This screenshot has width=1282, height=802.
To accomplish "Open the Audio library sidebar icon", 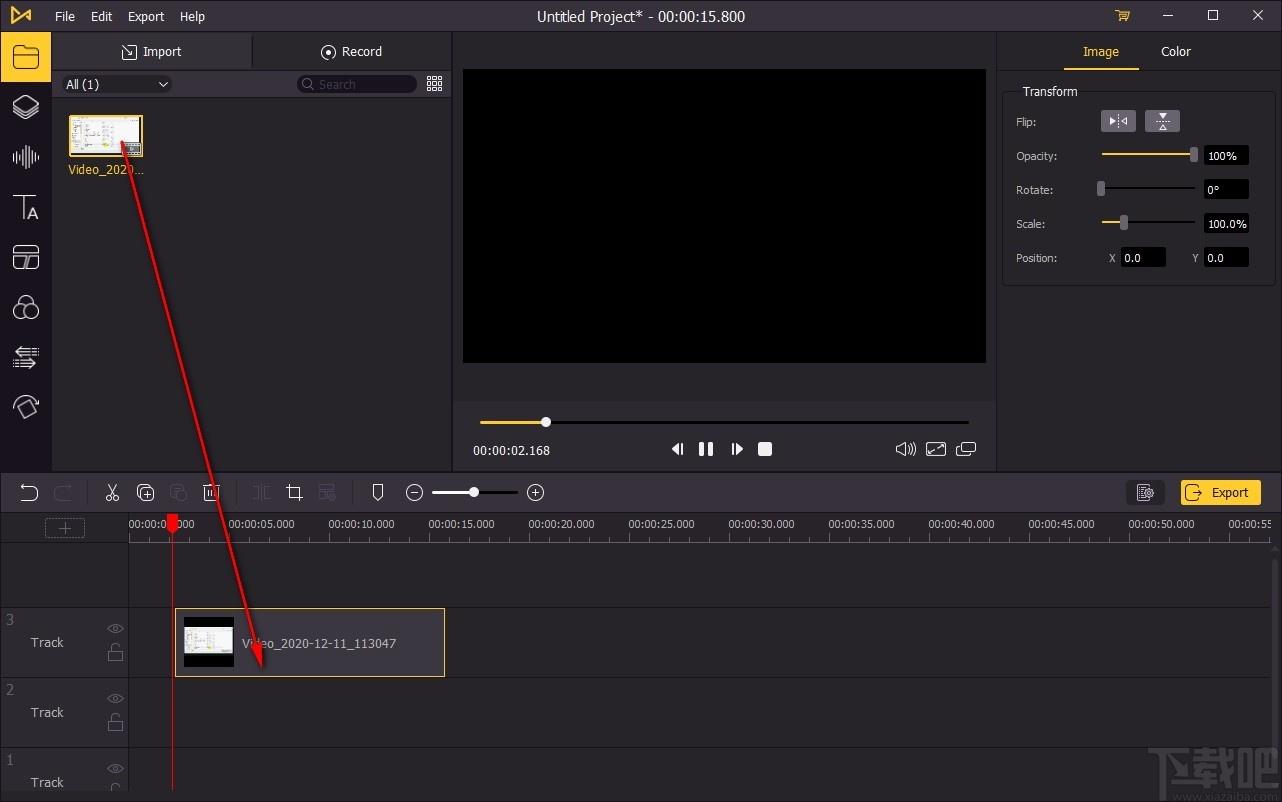I will pyautogui.click(x=25, y=157).
